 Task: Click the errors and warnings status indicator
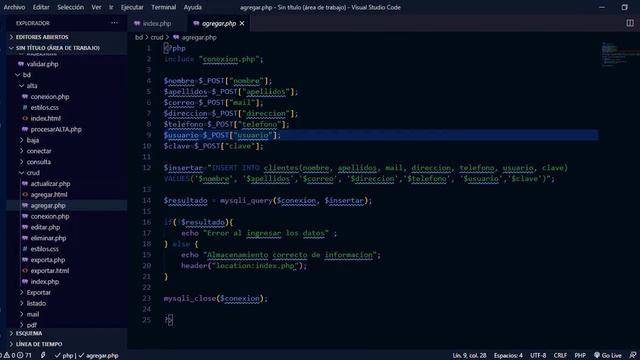[17, 356]
